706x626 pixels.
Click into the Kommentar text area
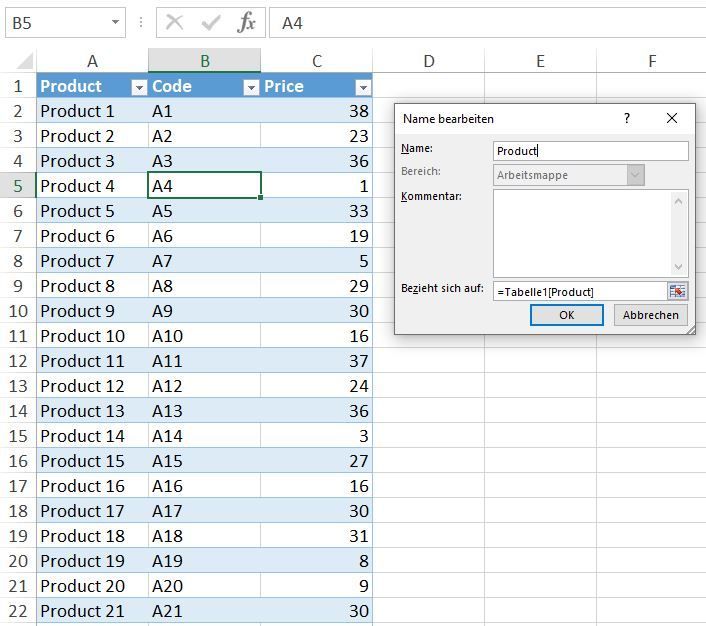coord(582,233)
